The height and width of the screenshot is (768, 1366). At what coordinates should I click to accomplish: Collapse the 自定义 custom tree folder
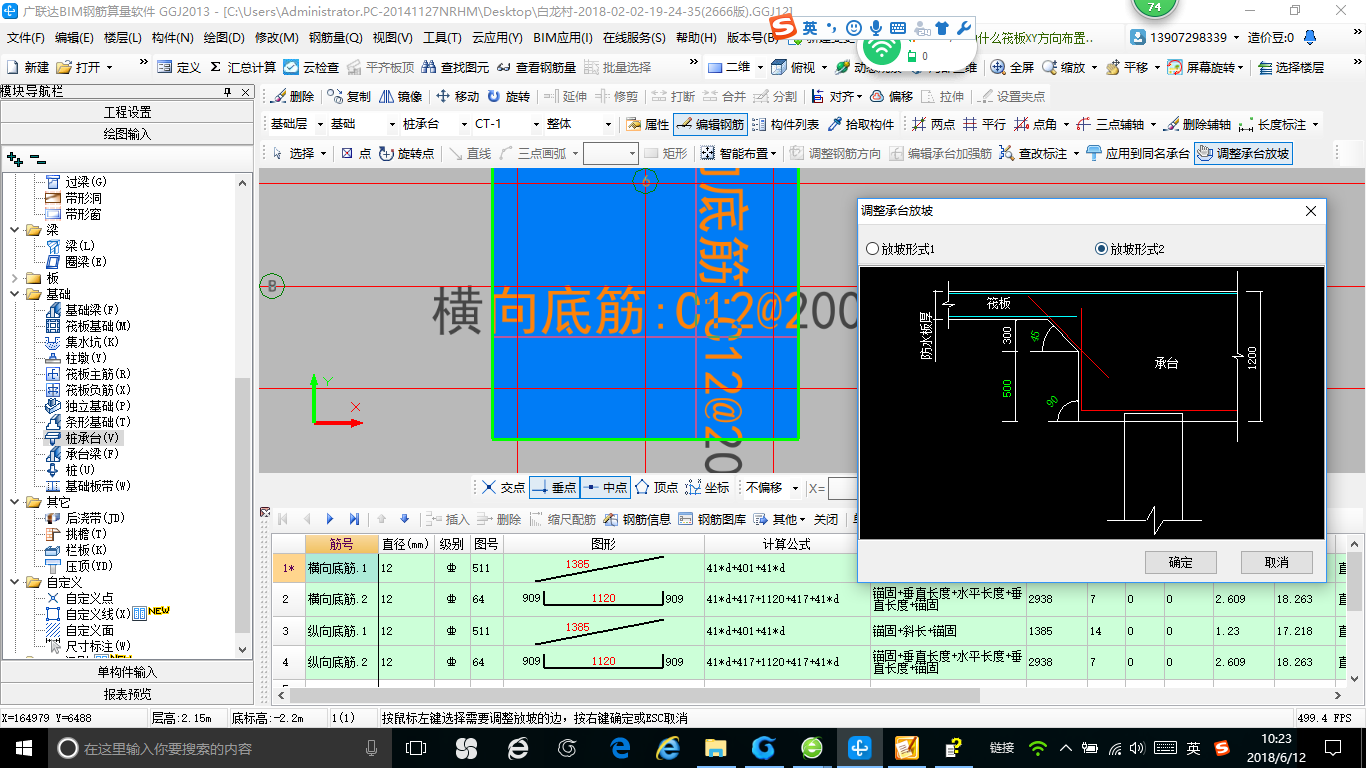coord(15,582)
